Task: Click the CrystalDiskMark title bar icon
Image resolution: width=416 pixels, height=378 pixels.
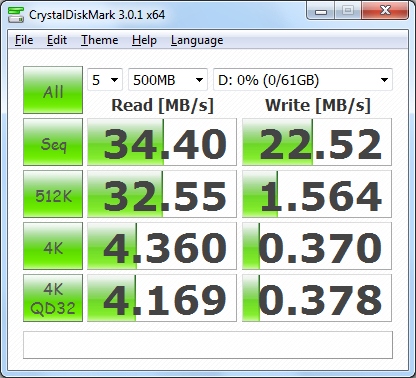Action: [x=16, y=15]
